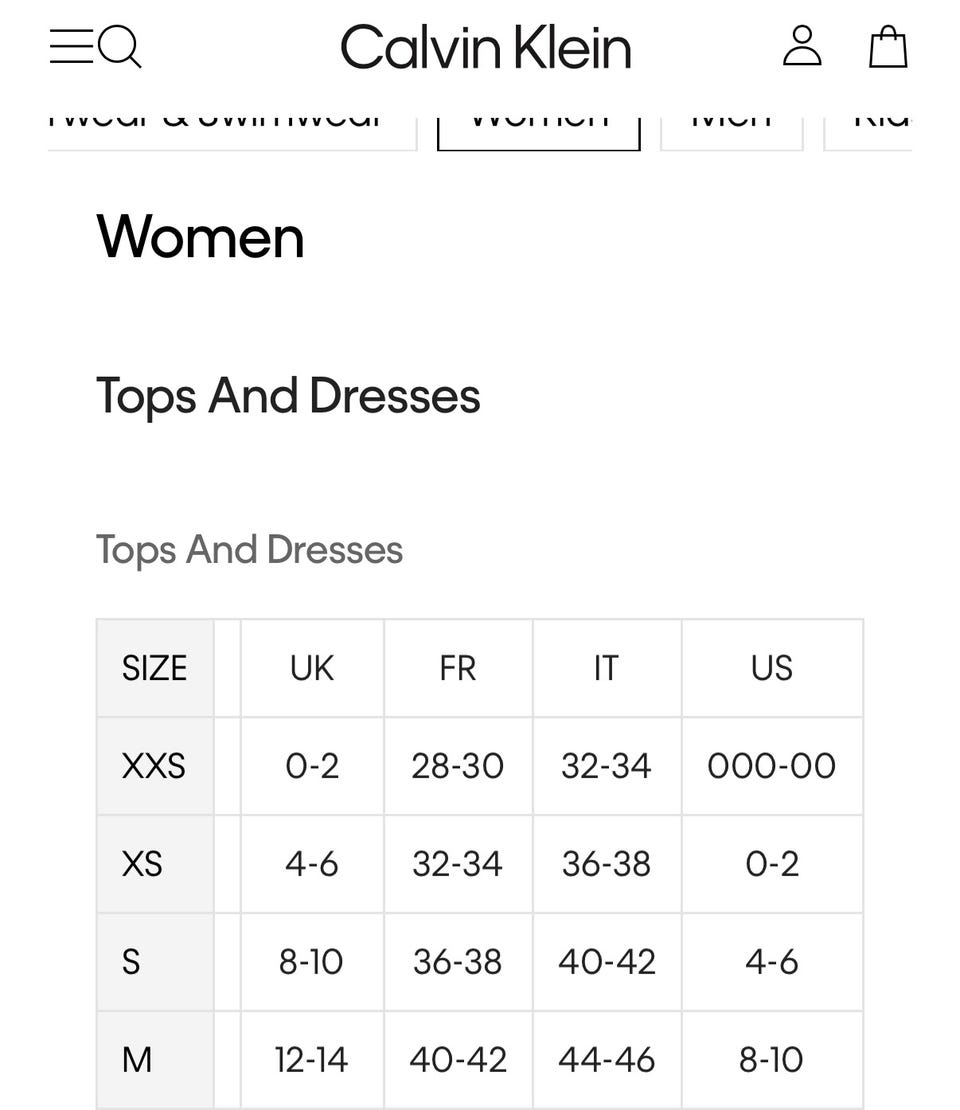960x1110 pixels.
Task: Click the black Tops And Dresses heading
Action: pos(288,396)
